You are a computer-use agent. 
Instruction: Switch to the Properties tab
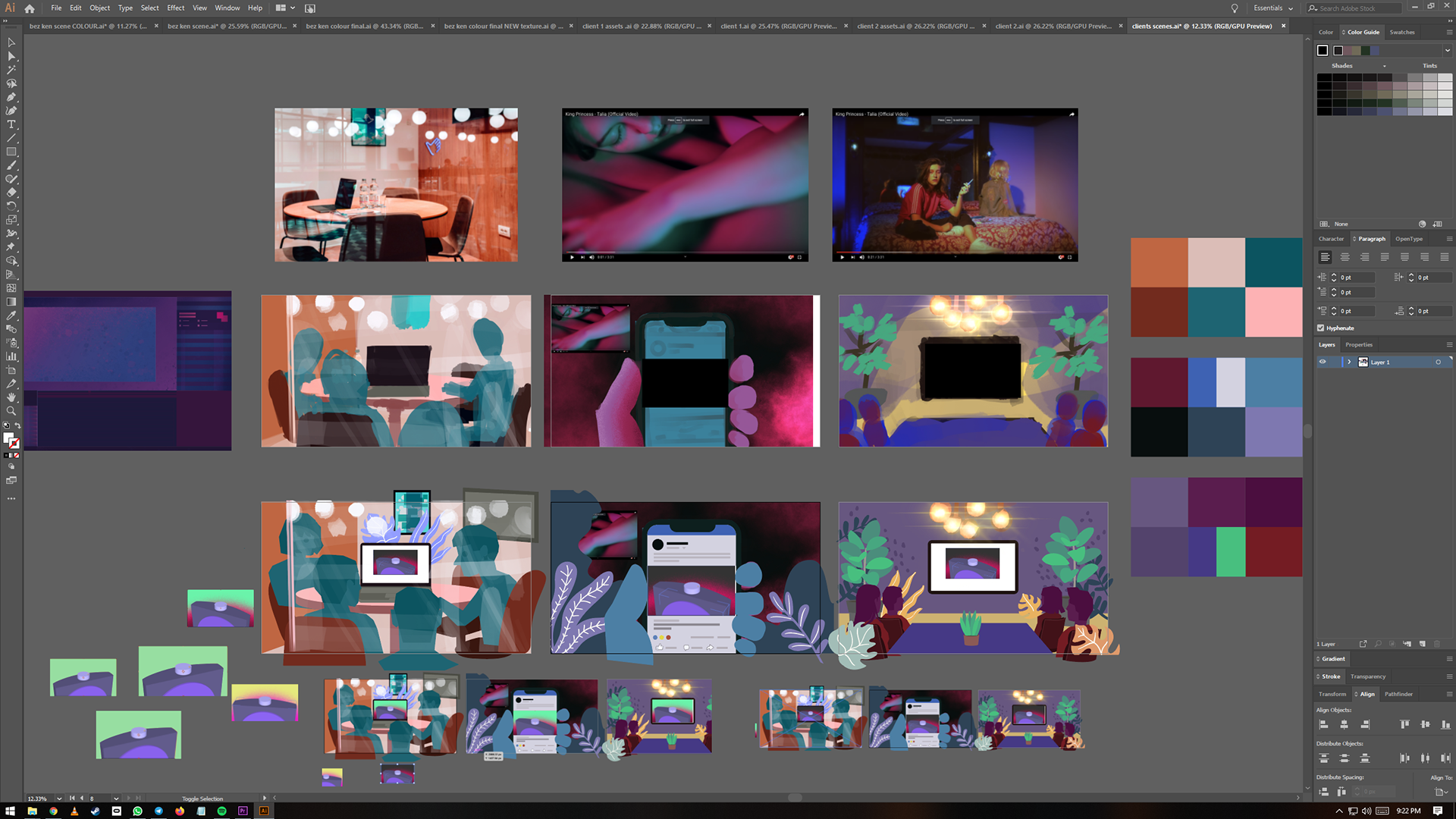pyautogui.click(x=1359, y=345)
